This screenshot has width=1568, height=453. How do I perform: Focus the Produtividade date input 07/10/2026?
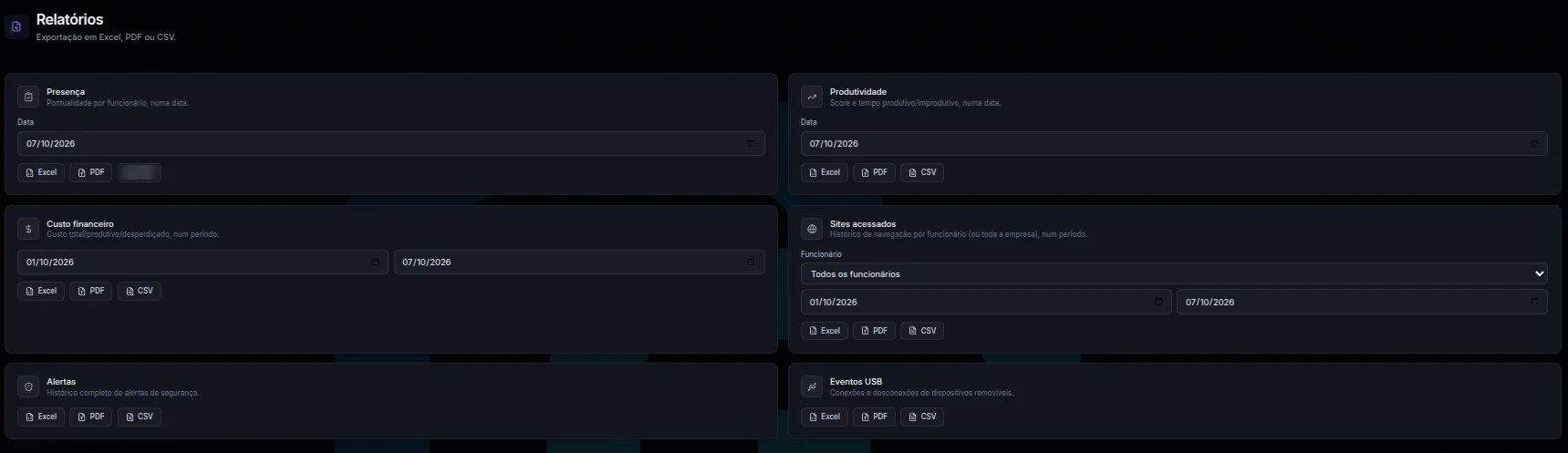click(x=1174, y=143)
